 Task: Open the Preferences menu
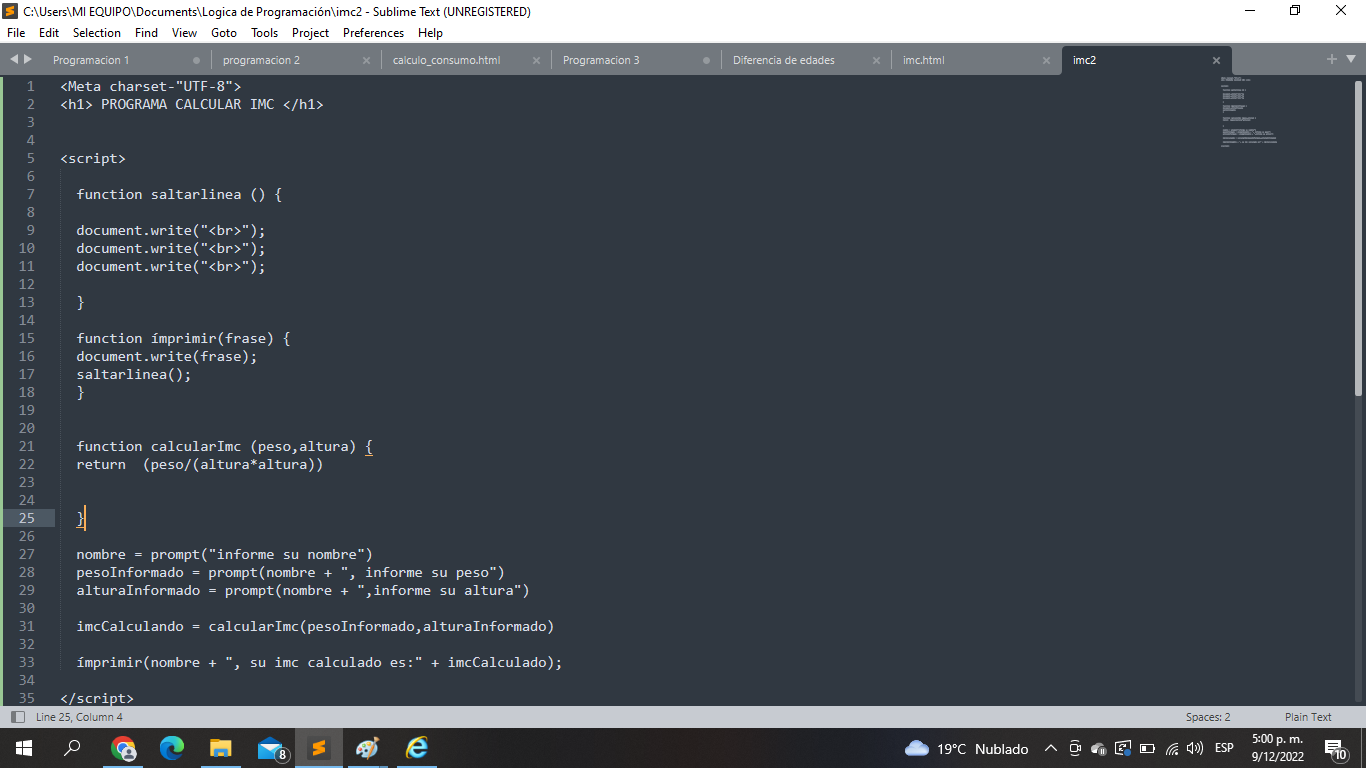click(373, 33)
